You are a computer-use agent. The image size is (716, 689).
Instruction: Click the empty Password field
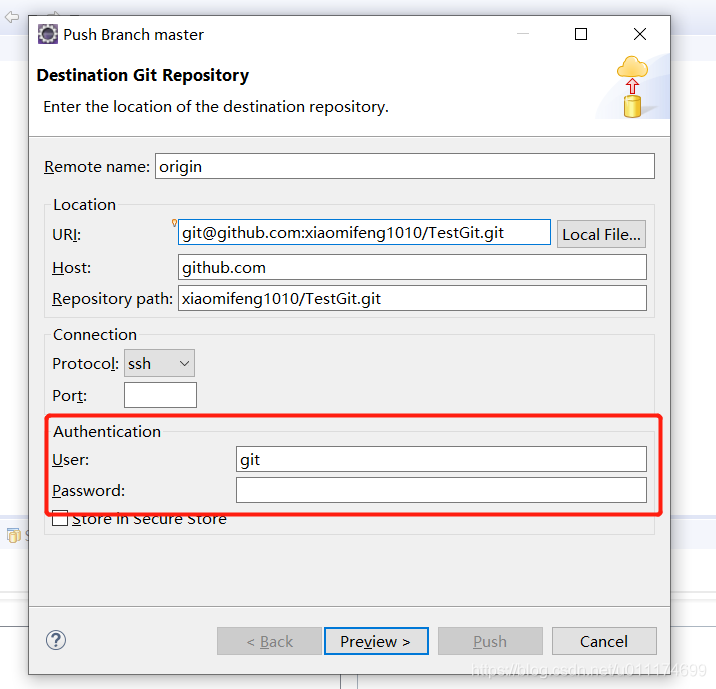pos(441,490)
